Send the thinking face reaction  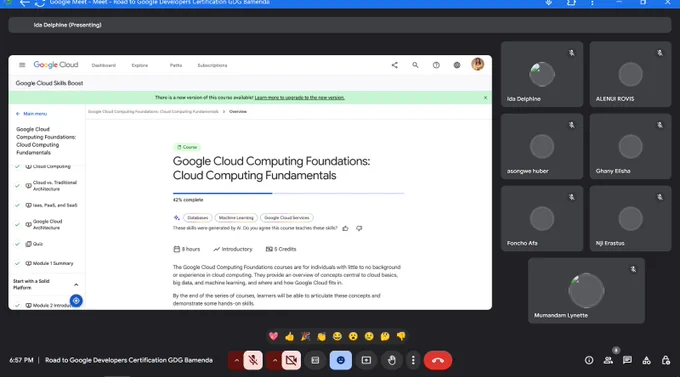385,336
